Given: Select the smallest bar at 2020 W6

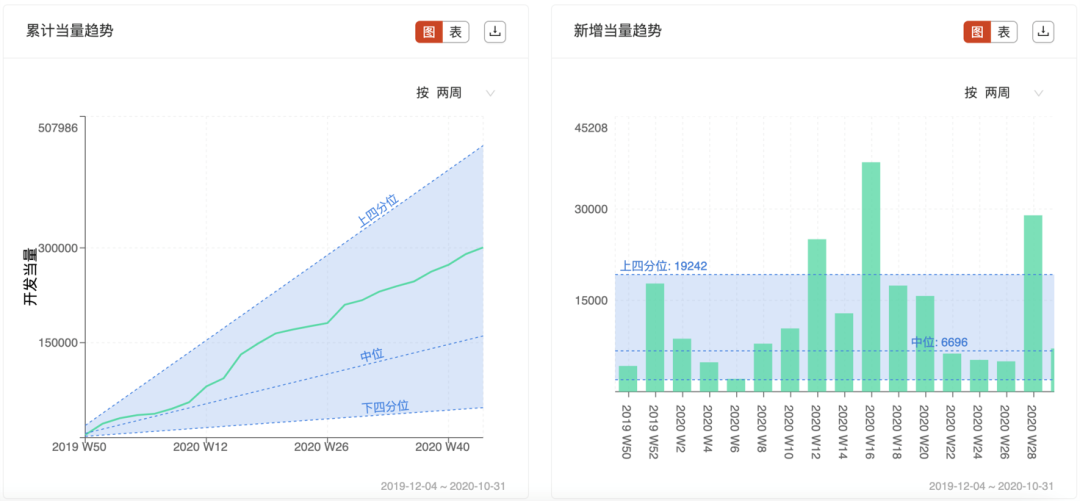Looking at the screenshot, I should (x=736, y=385).
